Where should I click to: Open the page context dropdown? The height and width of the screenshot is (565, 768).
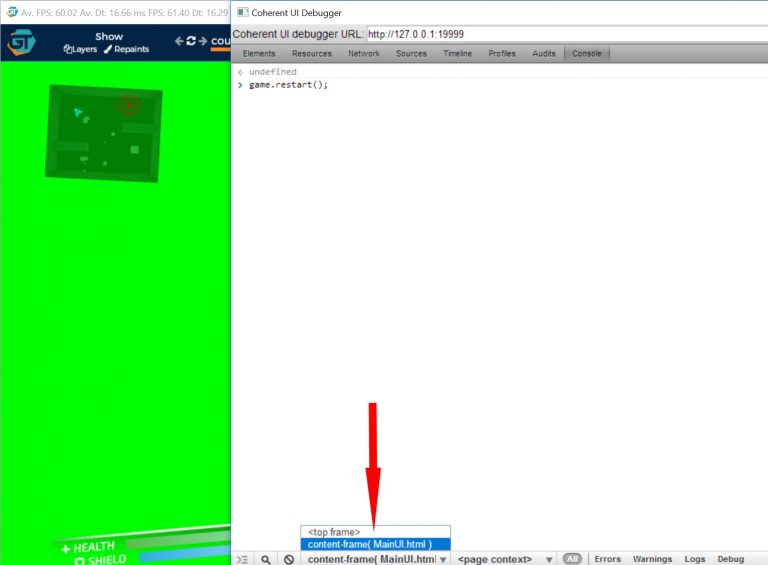(x=505, y=559)
